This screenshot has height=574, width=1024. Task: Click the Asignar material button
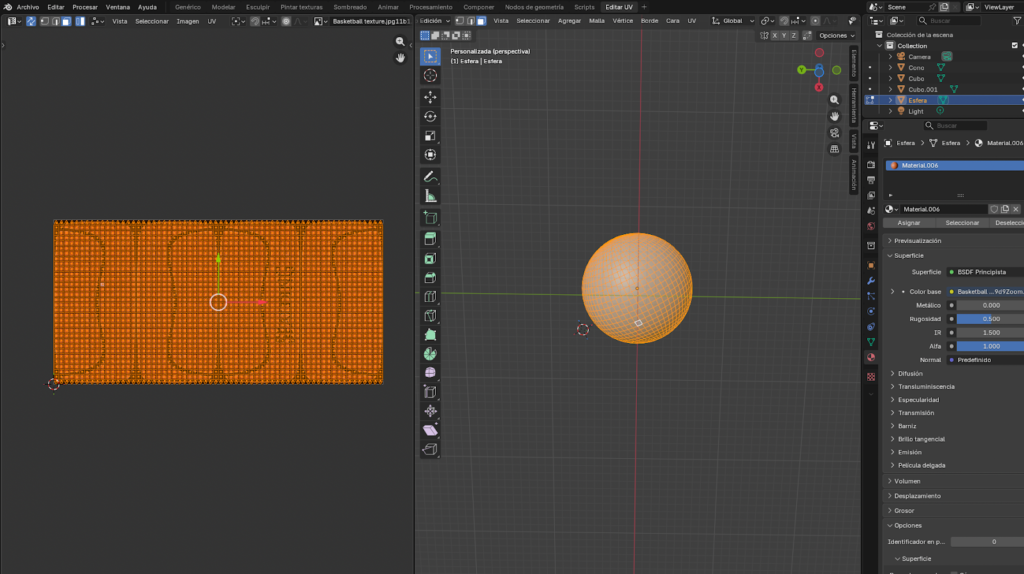pyautogui.click(x=909, y=223)
